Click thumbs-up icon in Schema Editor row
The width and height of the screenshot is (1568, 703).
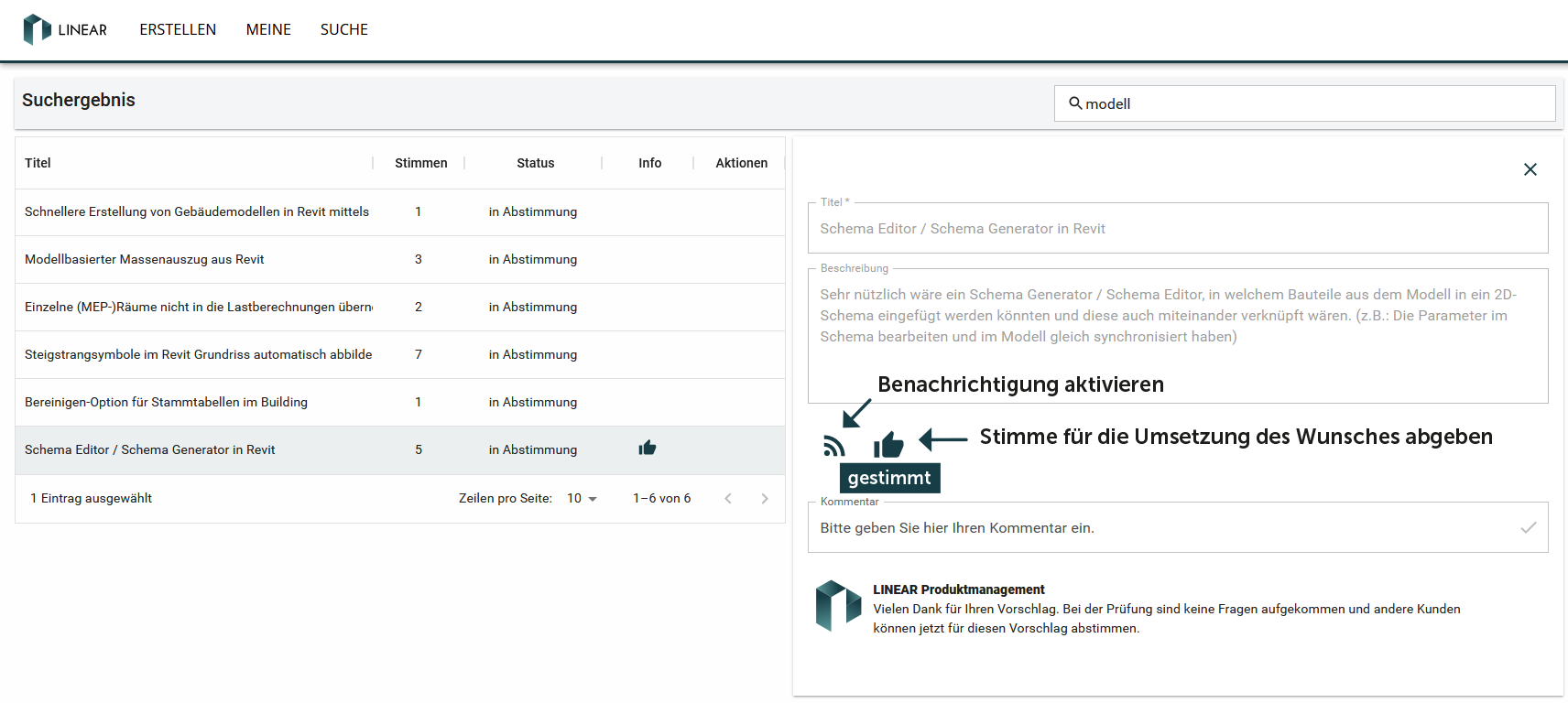[648, 449]
